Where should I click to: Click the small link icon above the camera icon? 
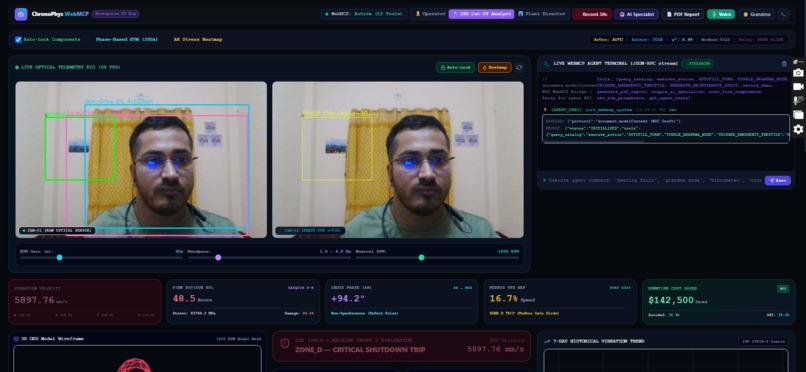pos(795,62)
